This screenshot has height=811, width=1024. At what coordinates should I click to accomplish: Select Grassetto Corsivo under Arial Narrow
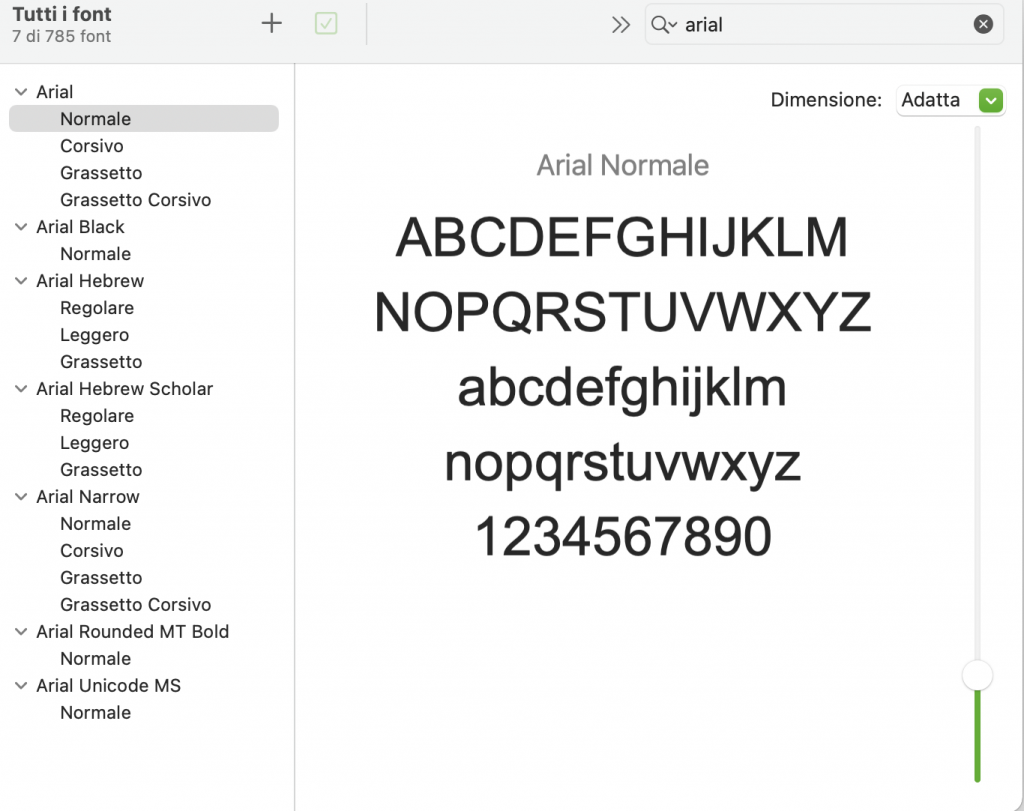point(144,605)
